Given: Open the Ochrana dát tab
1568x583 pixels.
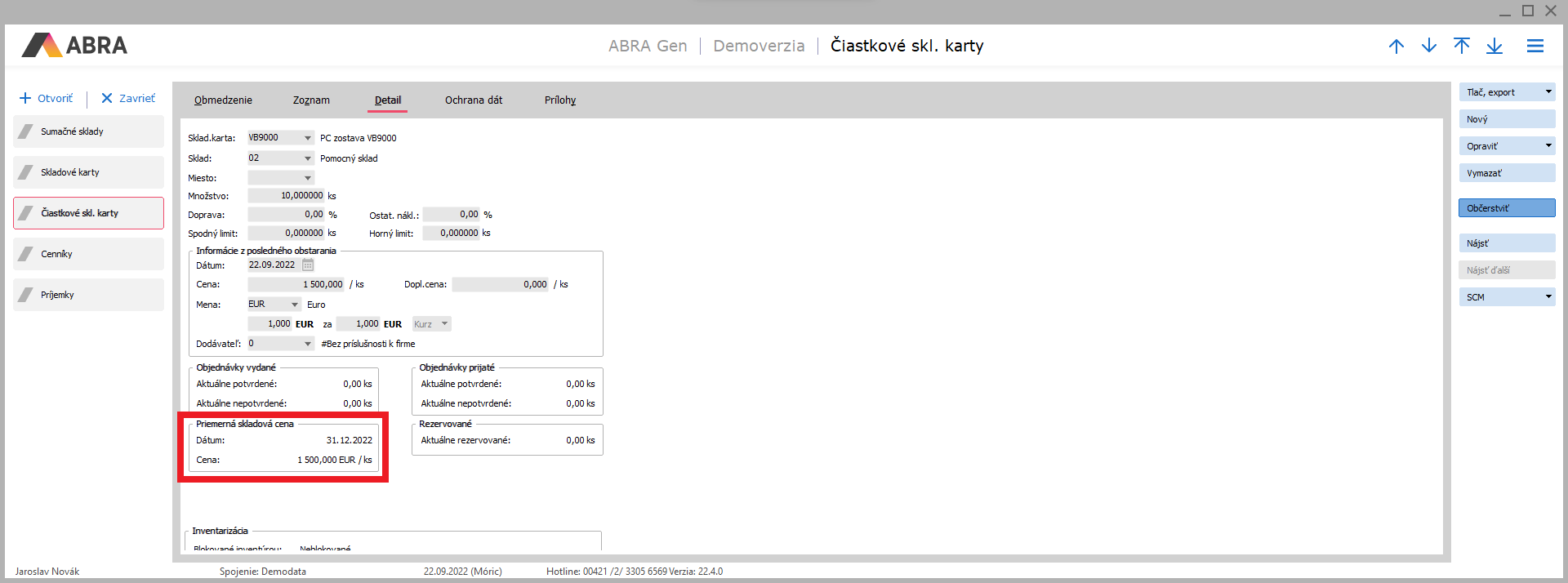Looking at the screenshot, I should [x=473, y=100].
